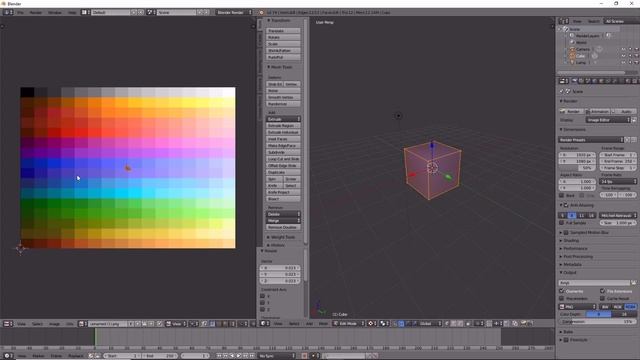Open the UVs menu in UV editor

click(x=69, y=324)
